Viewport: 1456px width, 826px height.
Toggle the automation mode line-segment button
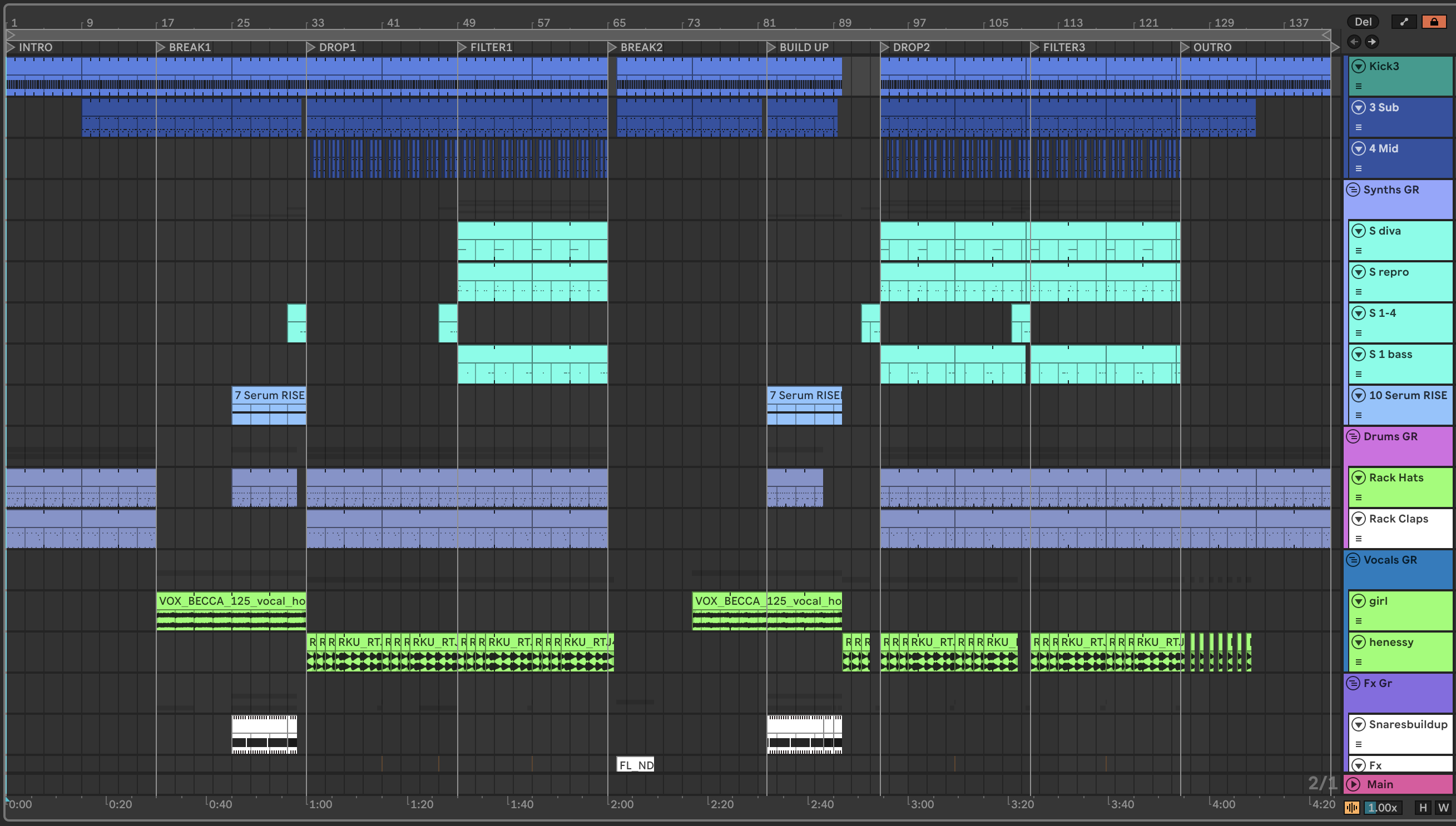[1404, 22]
